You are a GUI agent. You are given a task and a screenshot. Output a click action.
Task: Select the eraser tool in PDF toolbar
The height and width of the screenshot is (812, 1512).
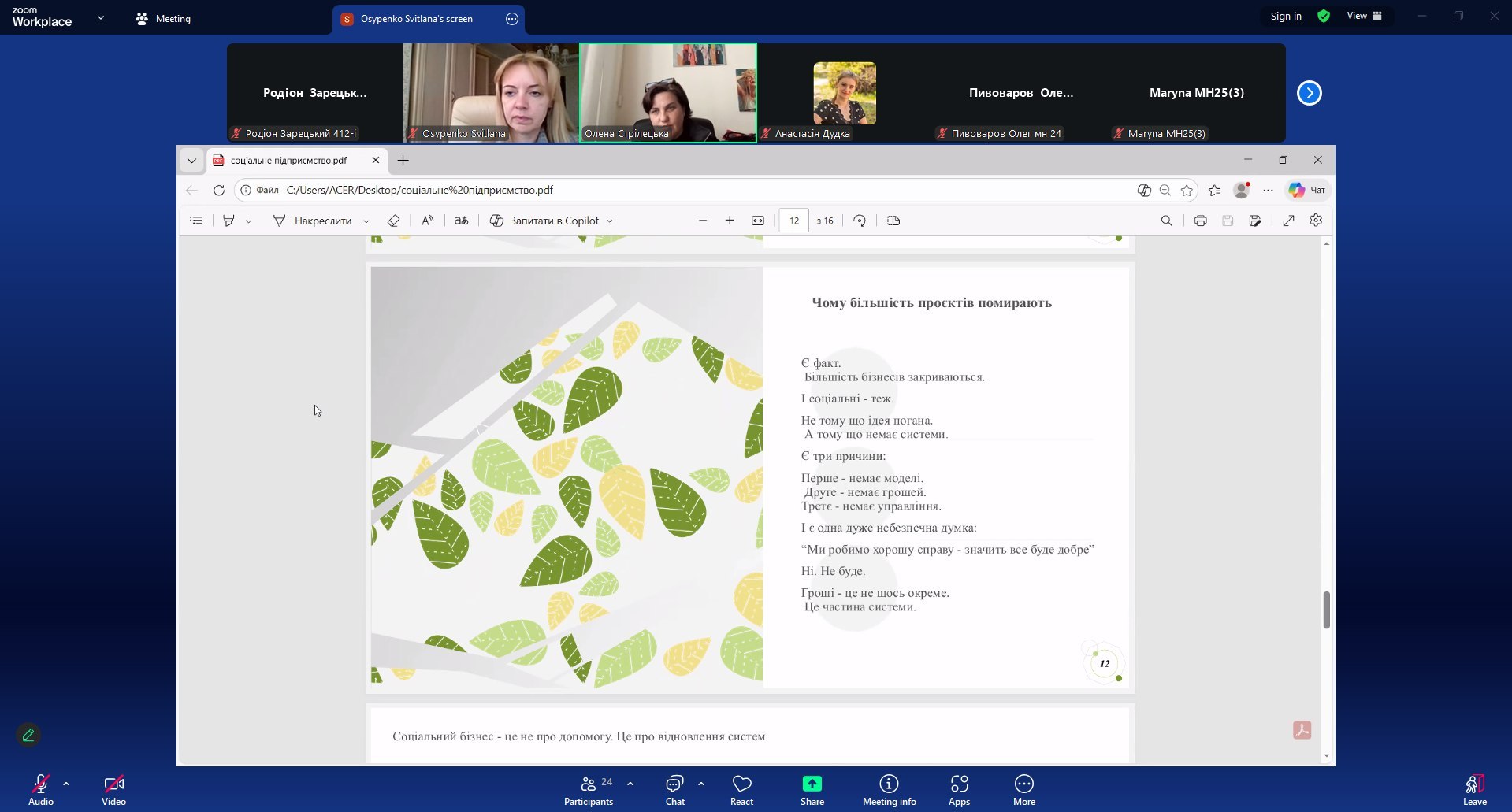393,221
